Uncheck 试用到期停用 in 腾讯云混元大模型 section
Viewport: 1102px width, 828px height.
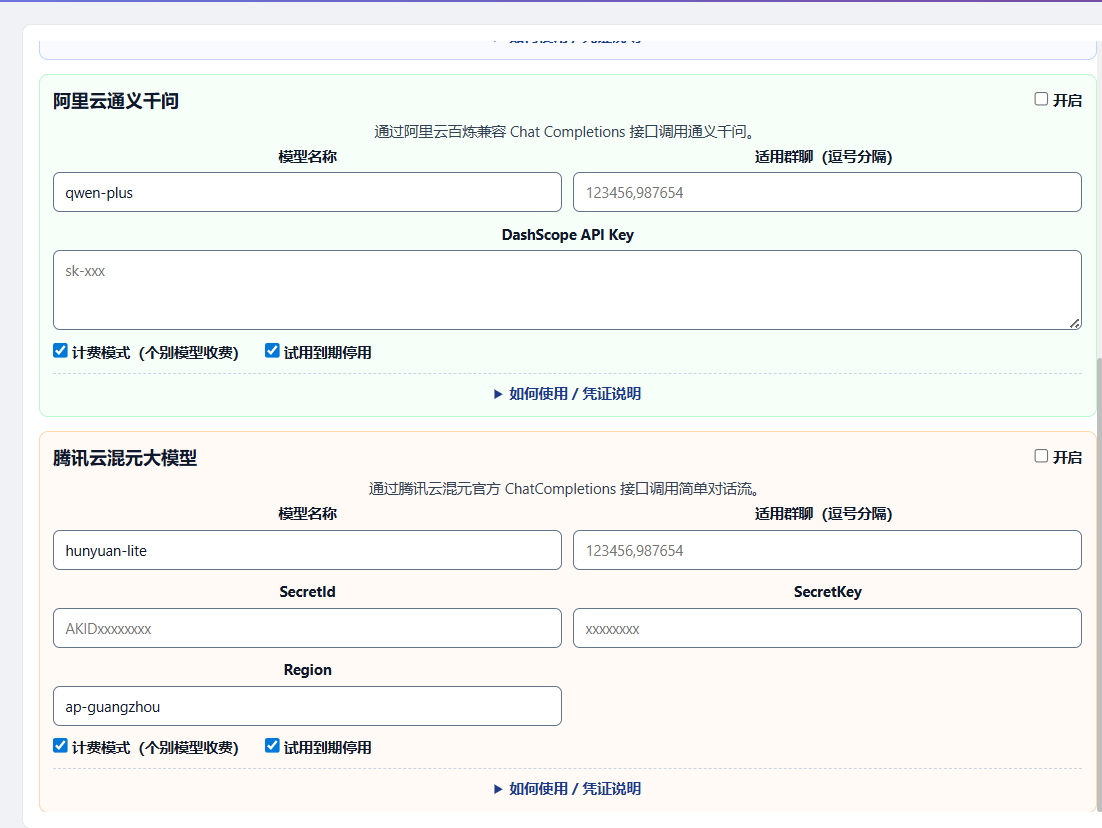[272, 746]
